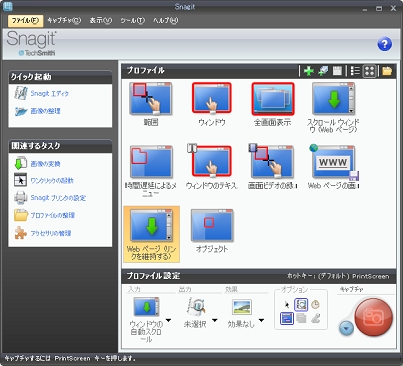Click the profile wizard wand icon
Viewport: 403px width, 366px height.
coord(323,71)
